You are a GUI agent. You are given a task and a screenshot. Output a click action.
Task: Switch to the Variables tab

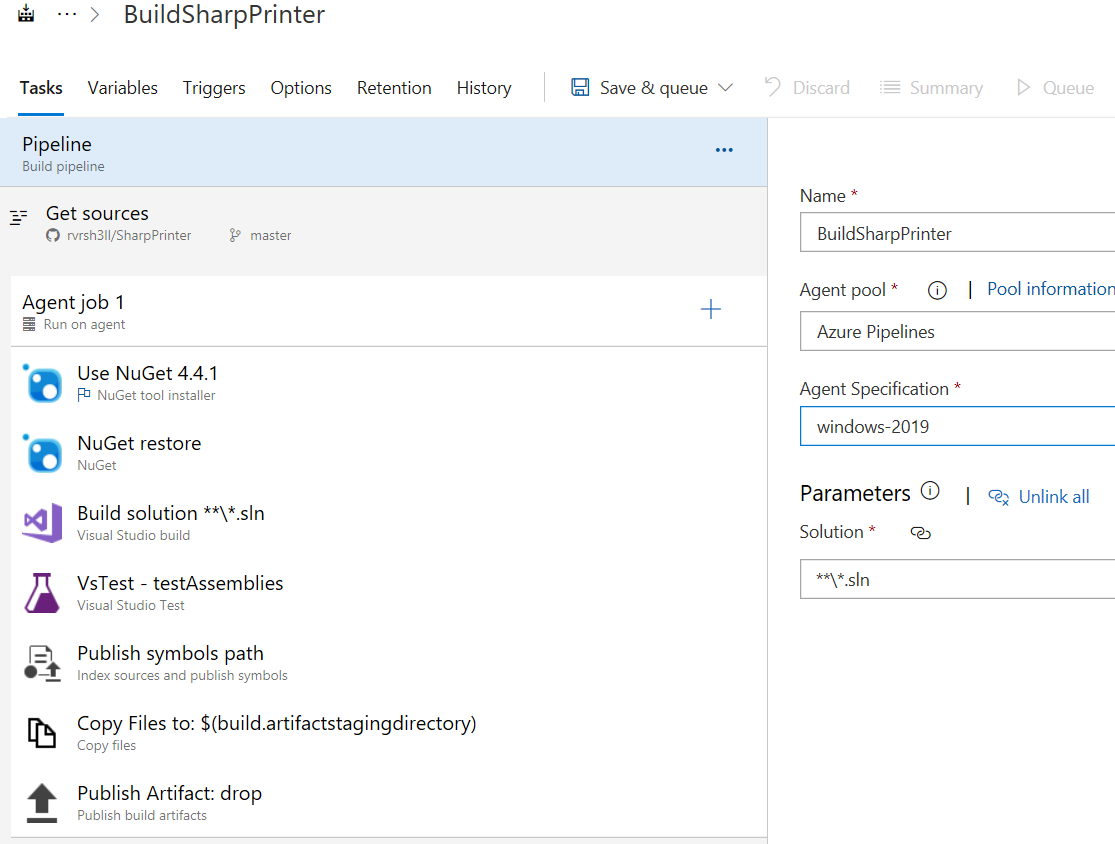[x=122, y=88]
